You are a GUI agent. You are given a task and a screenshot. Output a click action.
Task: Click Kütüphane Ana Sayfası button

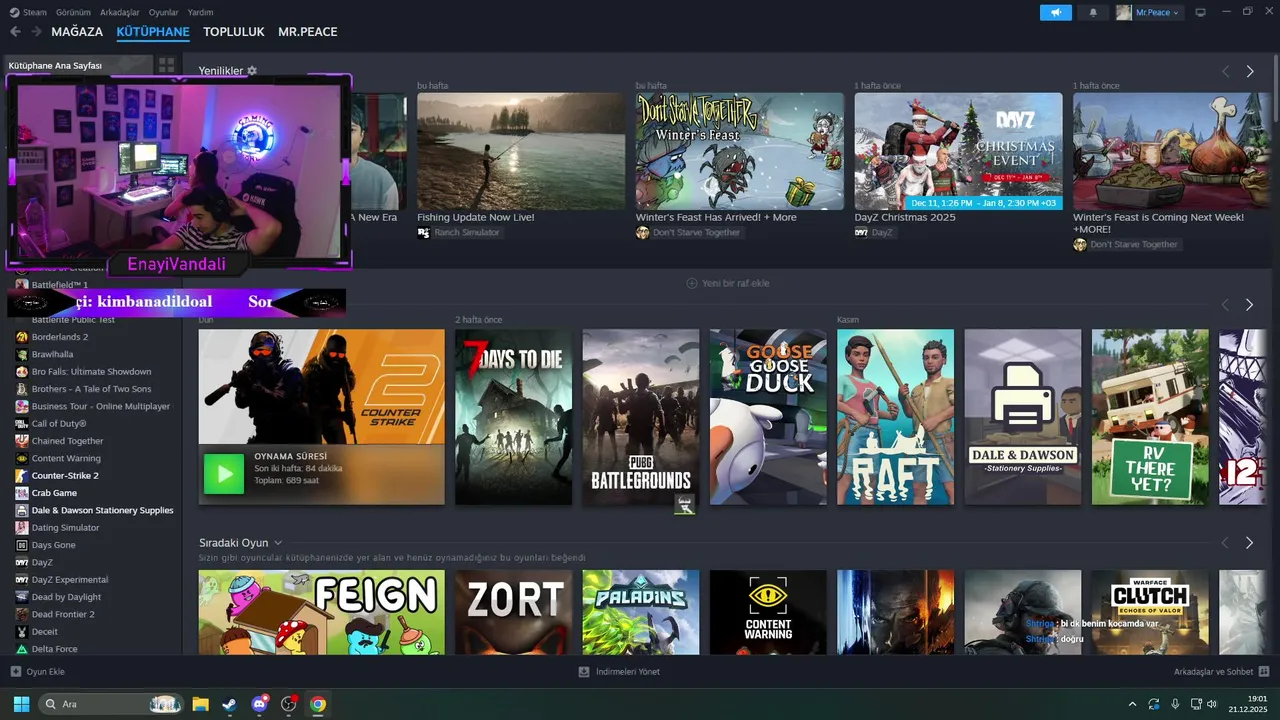click(79, 65)
